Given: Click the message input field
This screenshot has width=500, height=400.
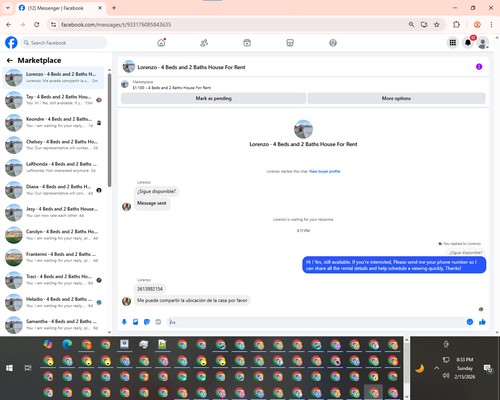Looking at the screenshot, I should [317, 322].
